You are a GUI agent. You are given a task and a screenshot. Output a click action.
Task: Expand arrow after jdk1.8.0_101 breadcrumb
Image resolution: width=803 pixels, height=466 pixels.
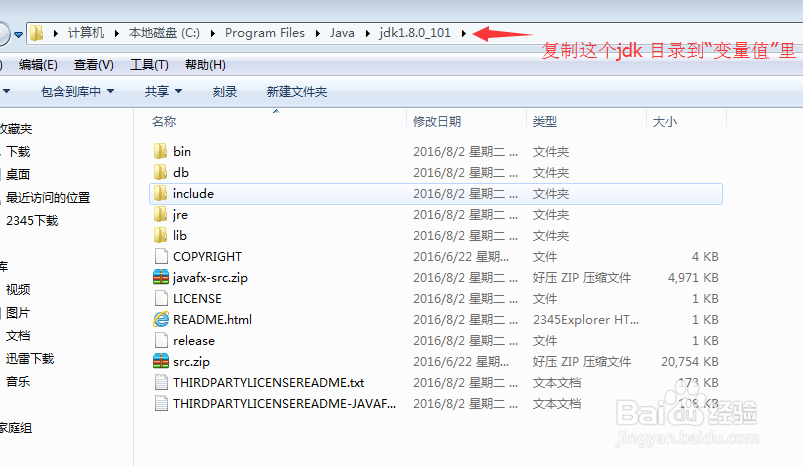coord(463,34)
